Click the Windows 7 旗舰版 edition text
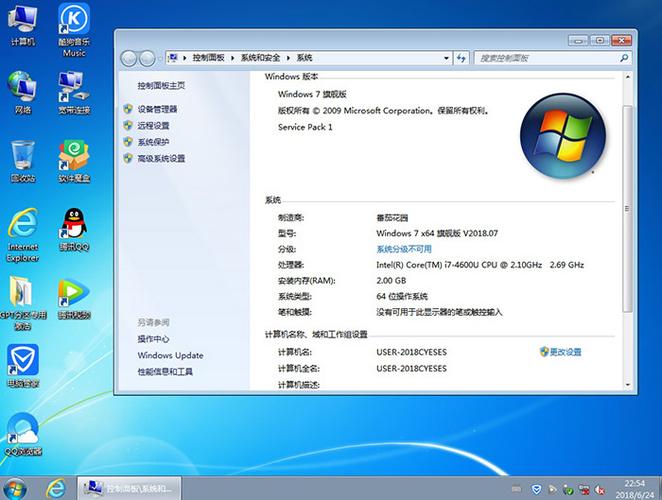This screenshot has width=662, height=500. [x=312, y=94]
